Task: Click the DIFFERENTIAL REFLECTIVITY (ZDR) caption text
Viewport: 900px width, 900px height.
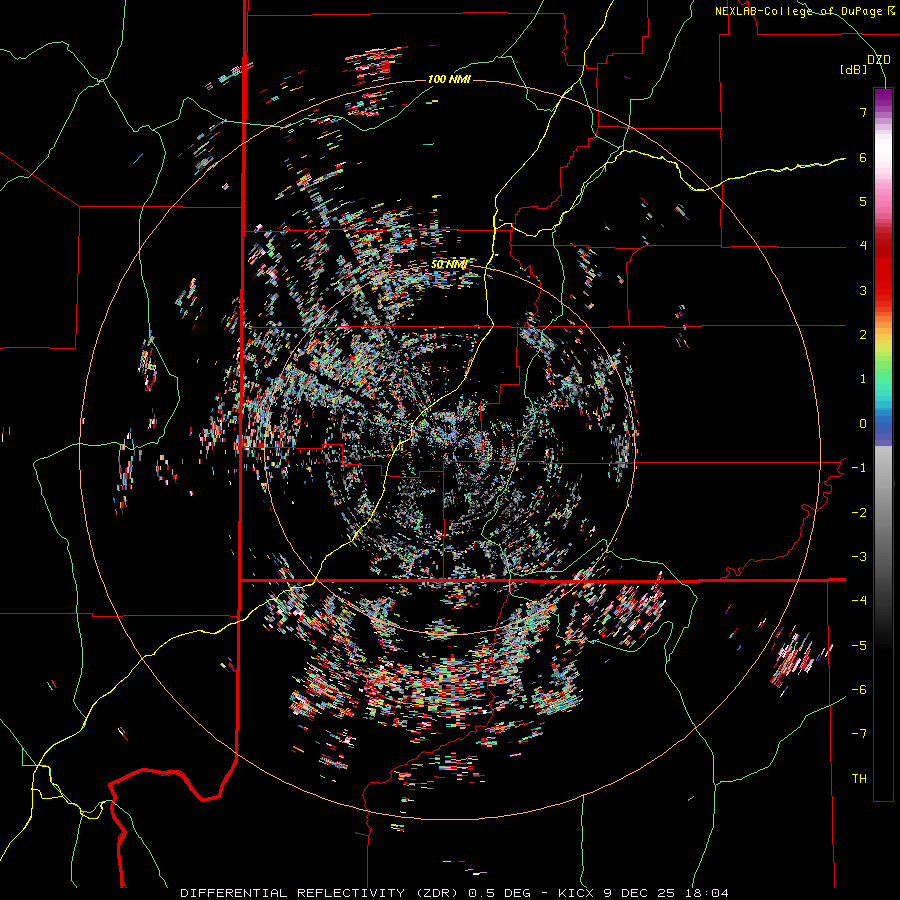Action: tap(321, 893)
